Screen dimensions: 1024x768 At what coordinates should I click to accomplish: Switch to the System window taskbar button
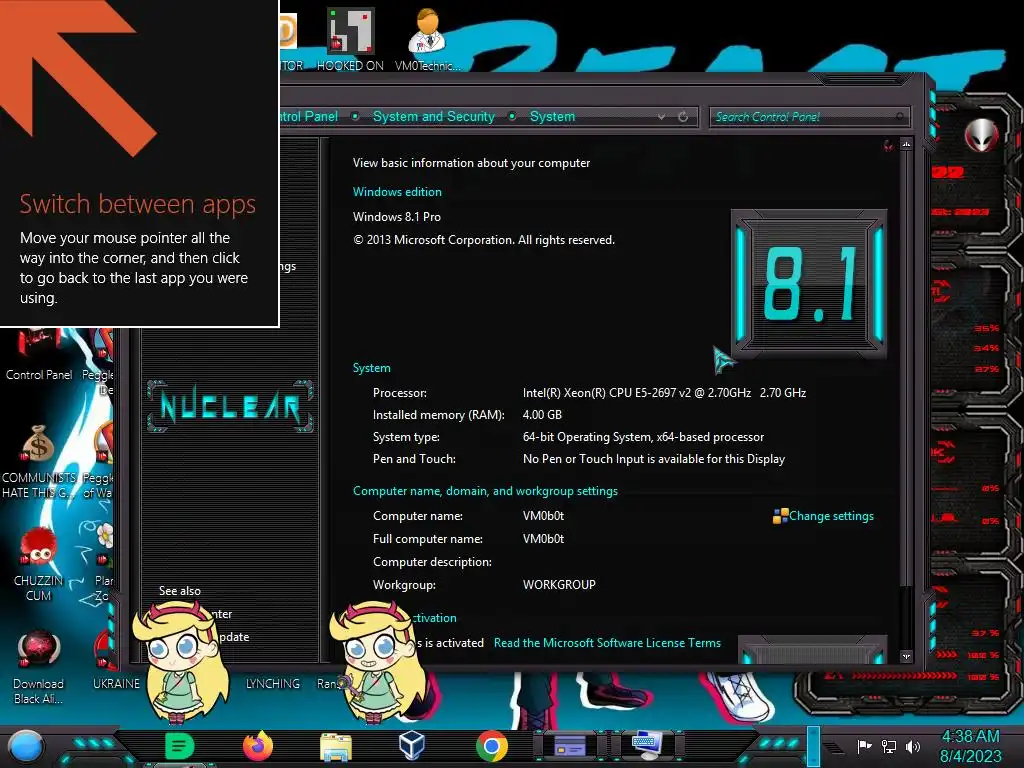click(647, 745)
